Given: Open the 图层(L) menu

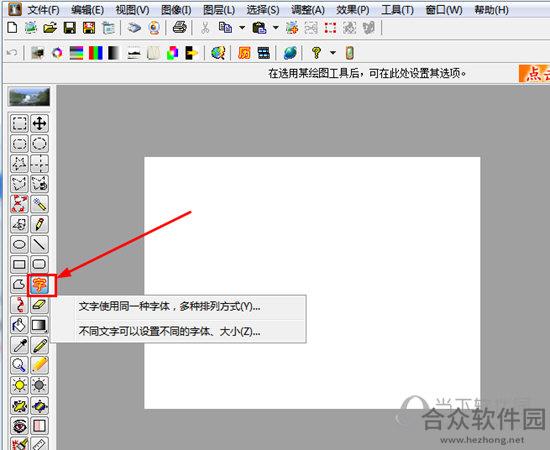Looking at the screenshot, I should (219, 10).
